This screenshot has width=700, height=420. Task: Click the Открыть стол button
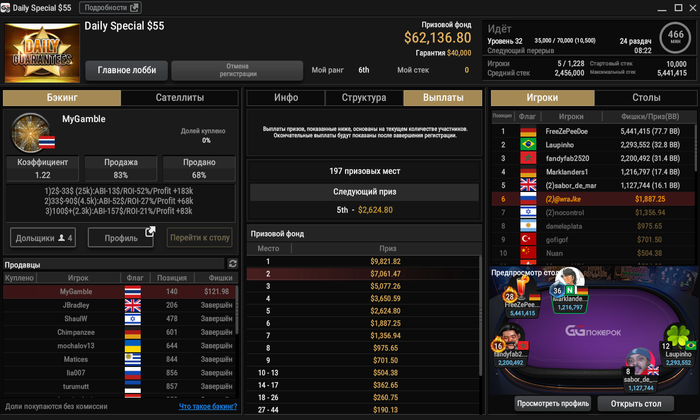coord(636,404)
